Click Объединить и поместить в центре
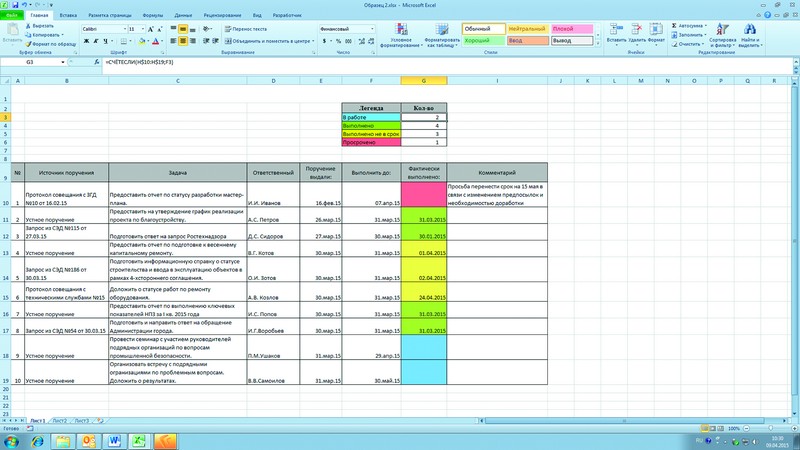This screenshot has height=450, width=800. 267,41
